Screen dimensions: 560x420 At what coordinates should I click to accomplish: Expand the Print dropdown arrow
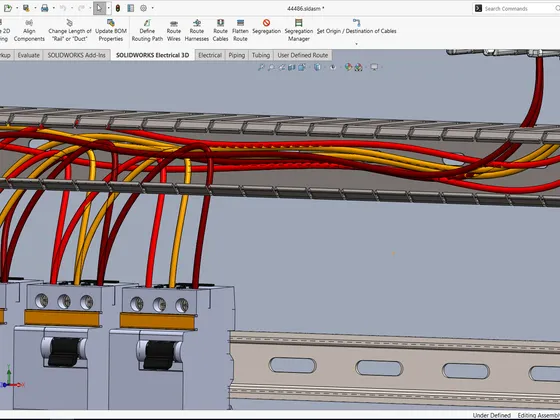coord(54,8)
